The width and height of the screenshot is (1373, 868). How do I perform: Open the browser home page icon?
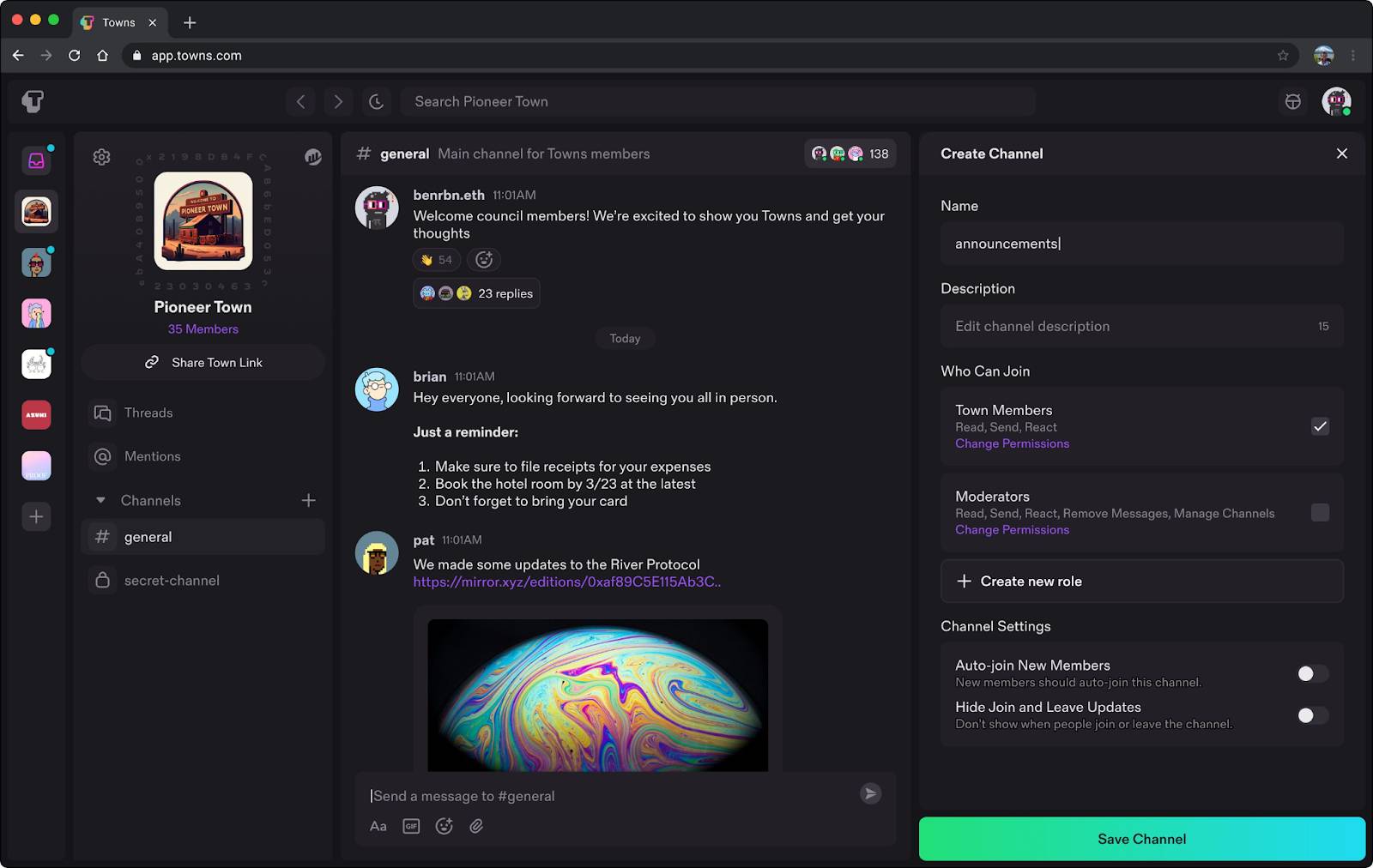(102, 55)
